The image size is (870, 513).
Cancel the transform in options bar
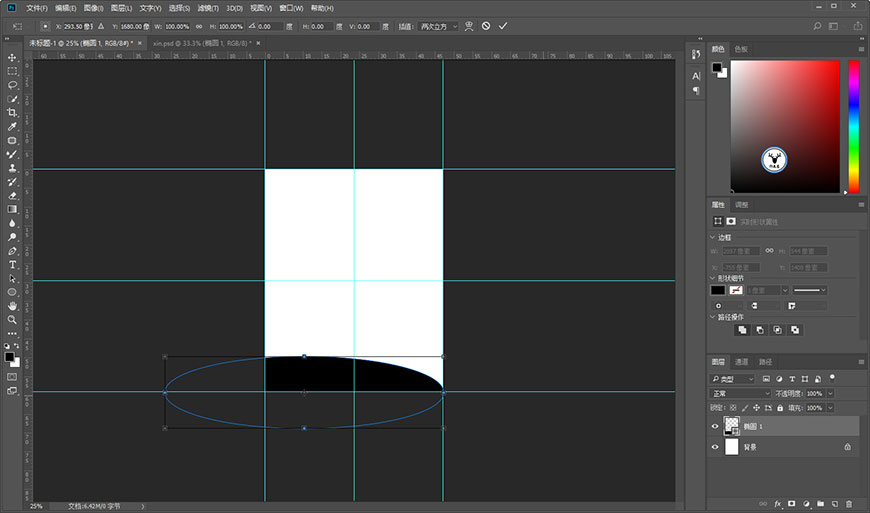[x=486, y=26]
